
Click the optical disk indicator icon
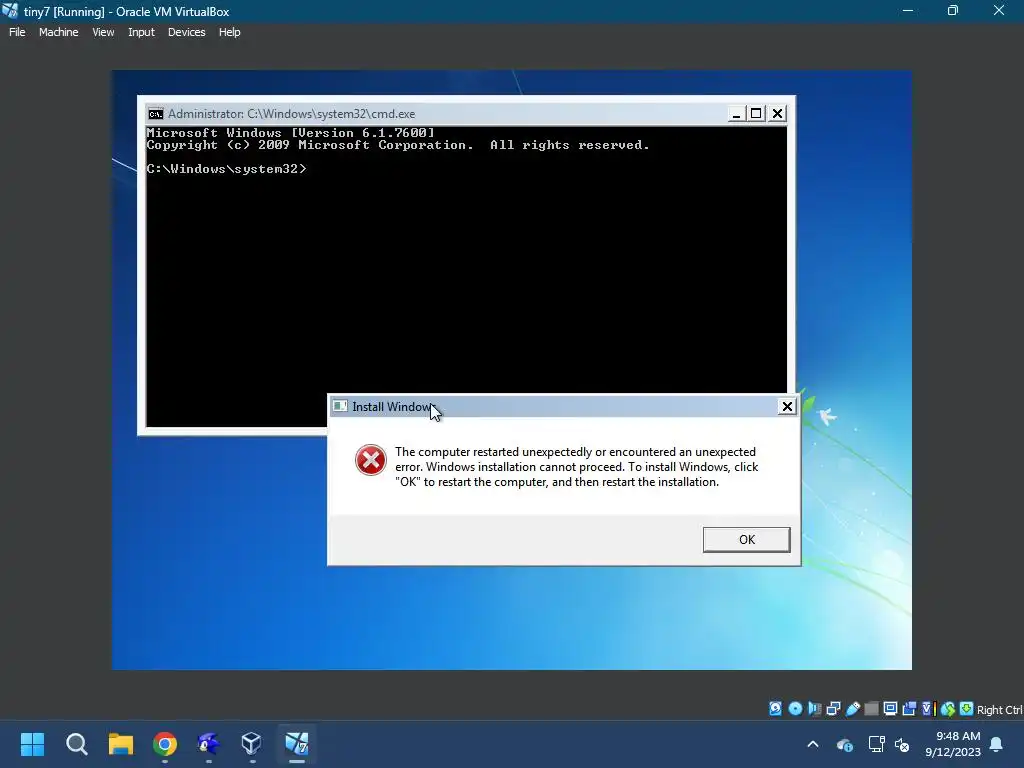[x=795, y=709]
